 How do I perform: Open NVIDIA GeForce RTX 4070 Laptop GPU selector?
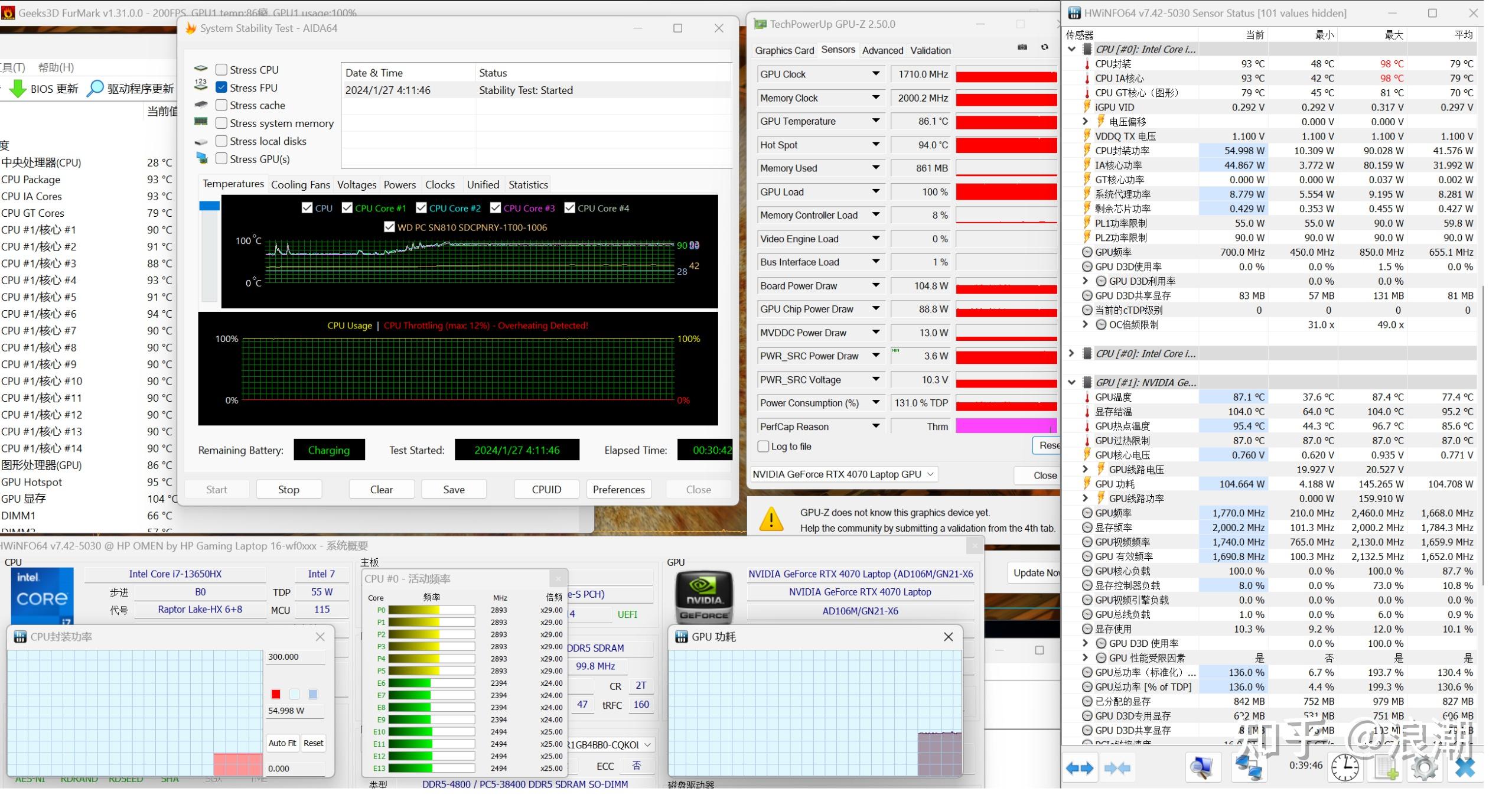pos(844,474)
